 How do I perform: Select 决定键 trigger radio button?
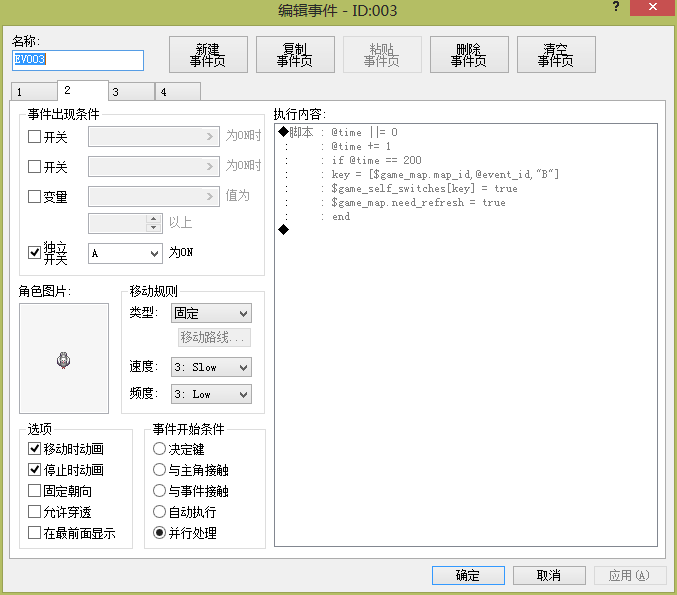159,449
